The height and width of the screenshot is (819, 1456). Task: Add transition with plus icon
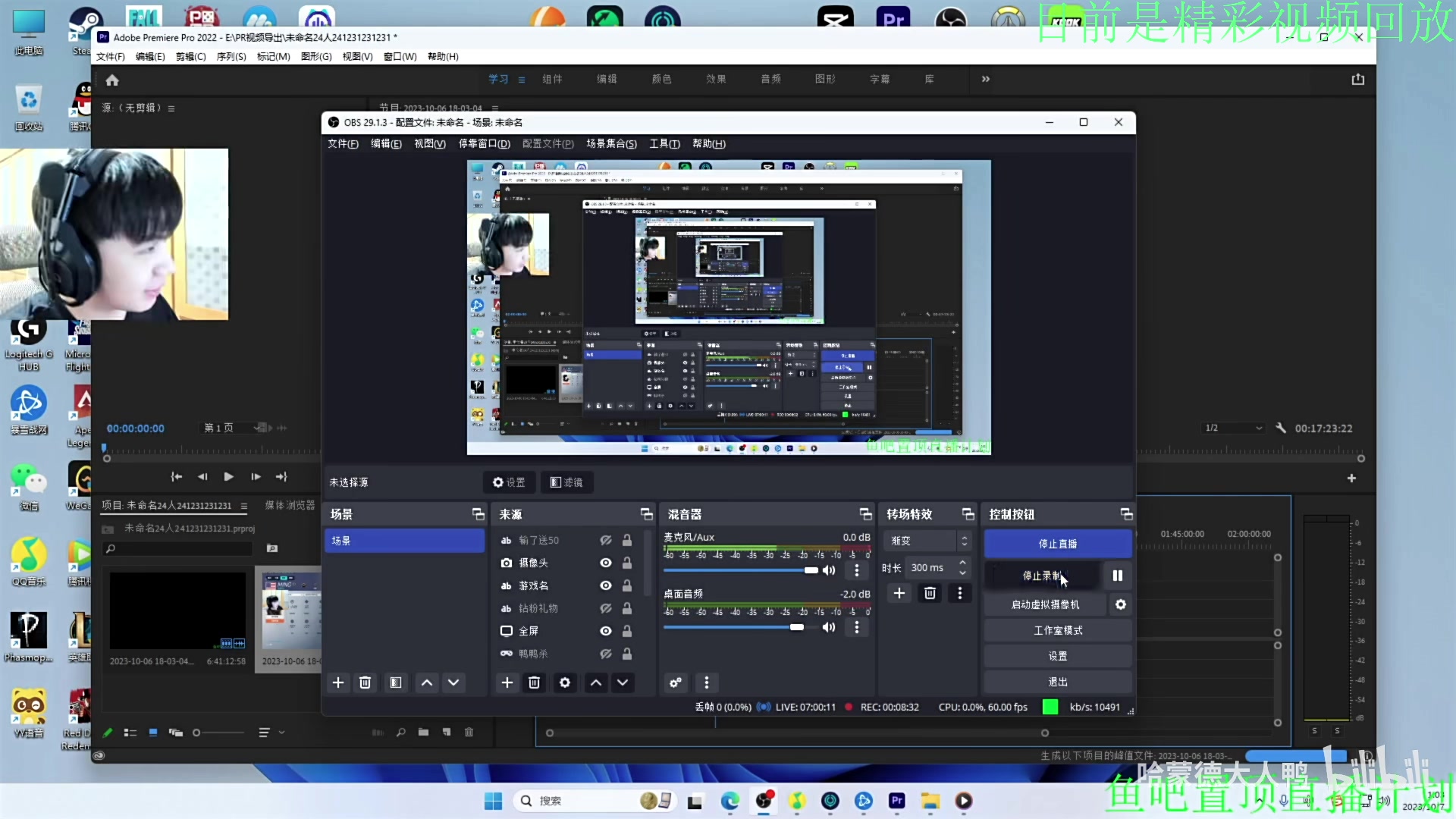click(899, 593)
